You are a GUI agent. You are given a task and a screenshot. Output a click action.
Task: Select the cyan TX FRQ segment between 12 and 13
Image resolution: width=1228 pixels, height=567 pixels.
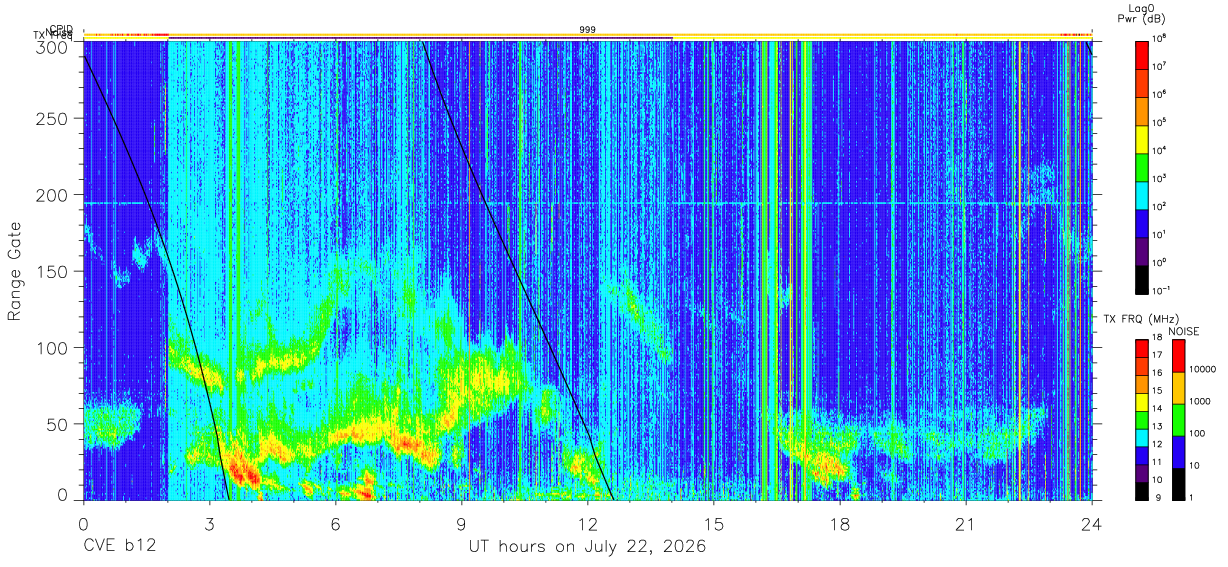(x=1141, y=437)
